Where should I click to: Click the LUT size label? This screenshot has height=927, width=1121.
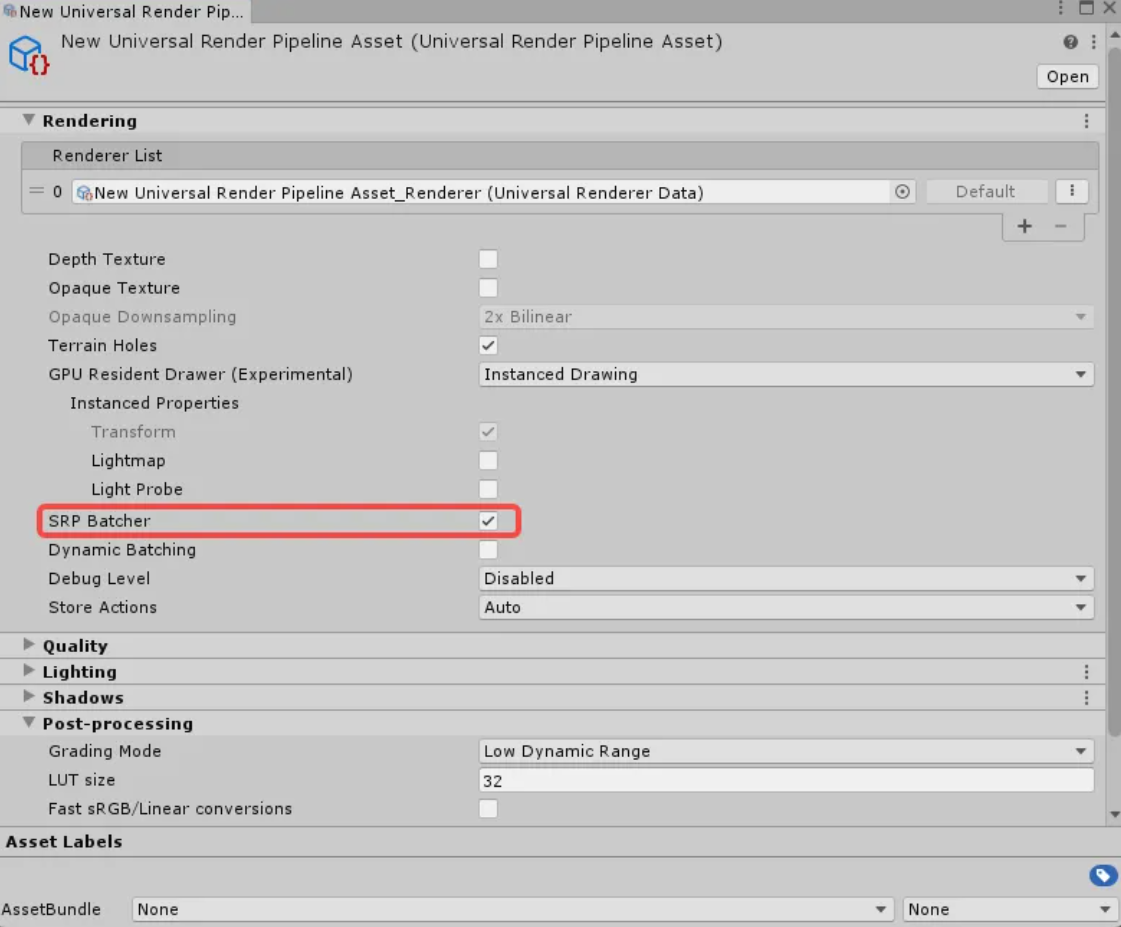click(x=82, y=780)
